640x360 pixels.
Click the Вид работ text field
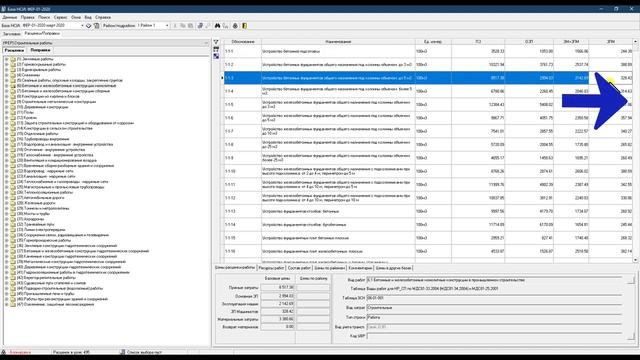point(494,280)
